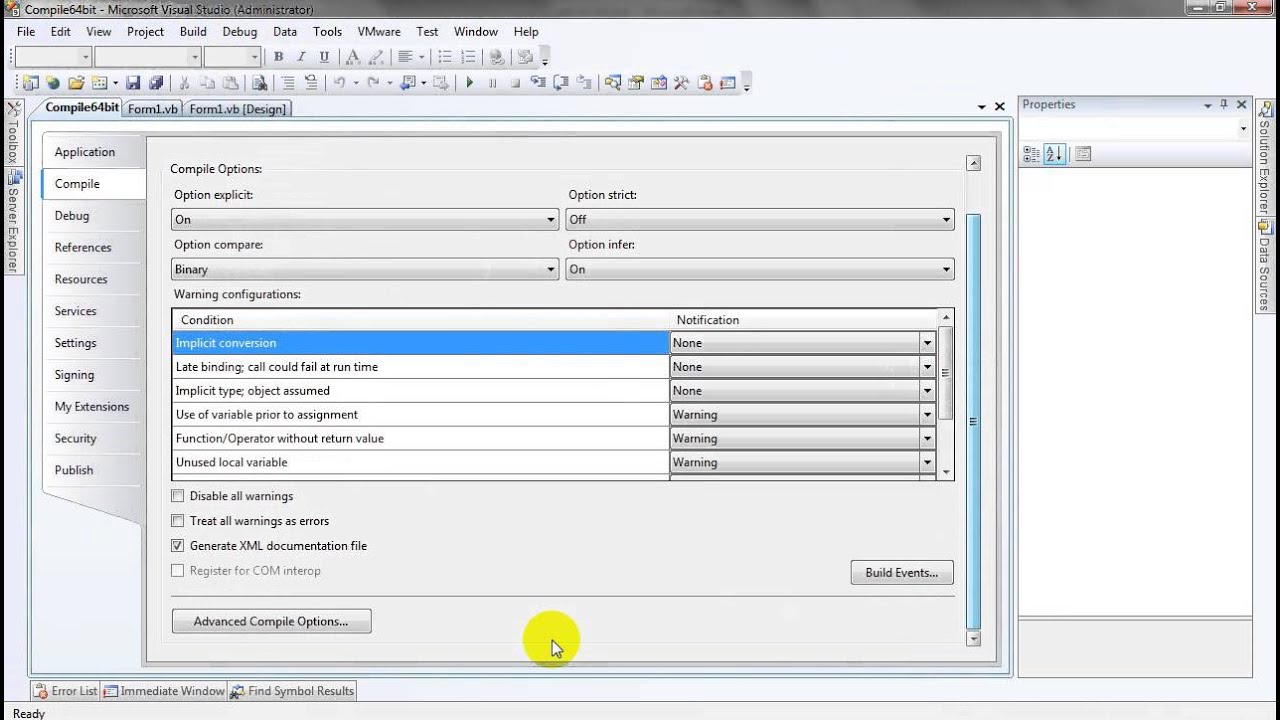Click the Undo arrow icon

(339, 83)
